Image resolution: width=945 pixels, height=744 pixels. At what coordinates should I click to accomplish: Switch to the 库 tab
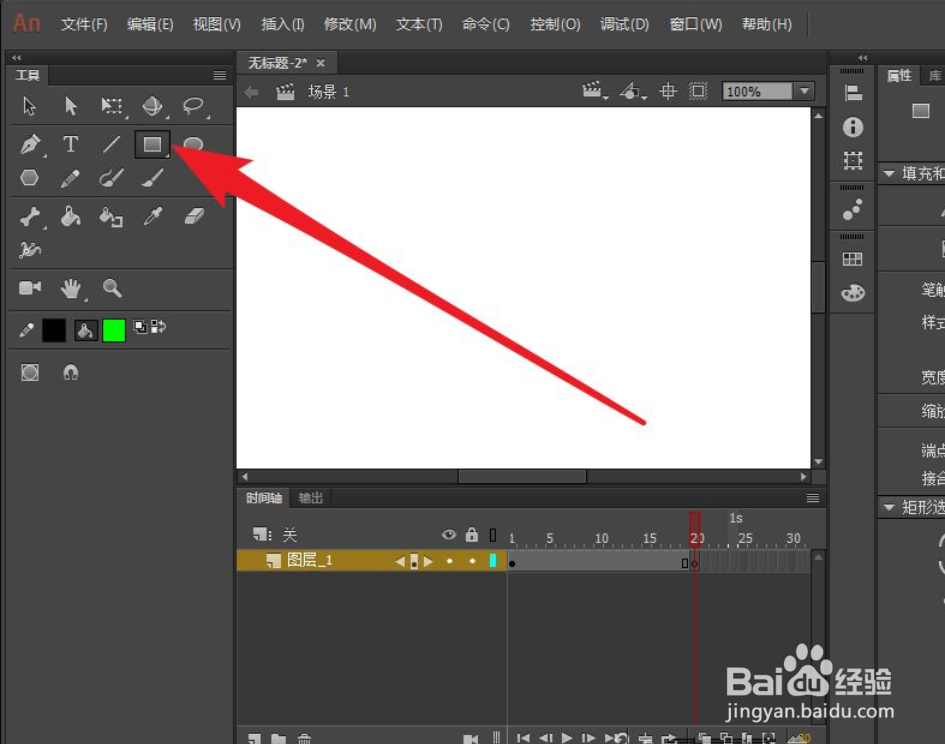point(934,76)
